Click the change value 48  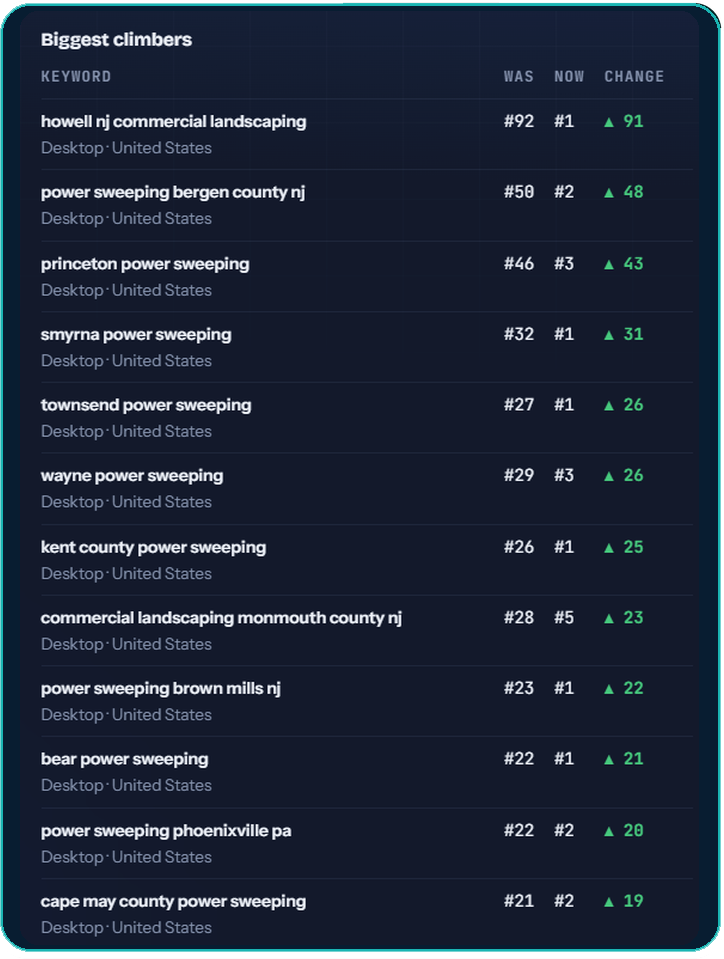(x=634, y=192)
